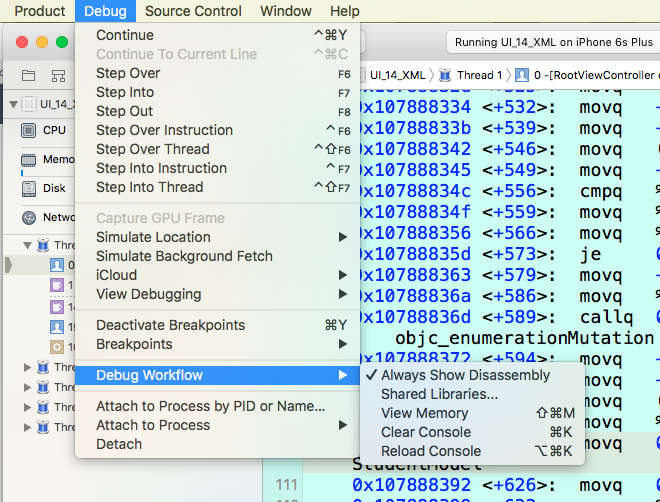The height and width of the screenshot is (502, 660).
Task: Choose Reload Console in submenu
Action: tap(472, 451)
